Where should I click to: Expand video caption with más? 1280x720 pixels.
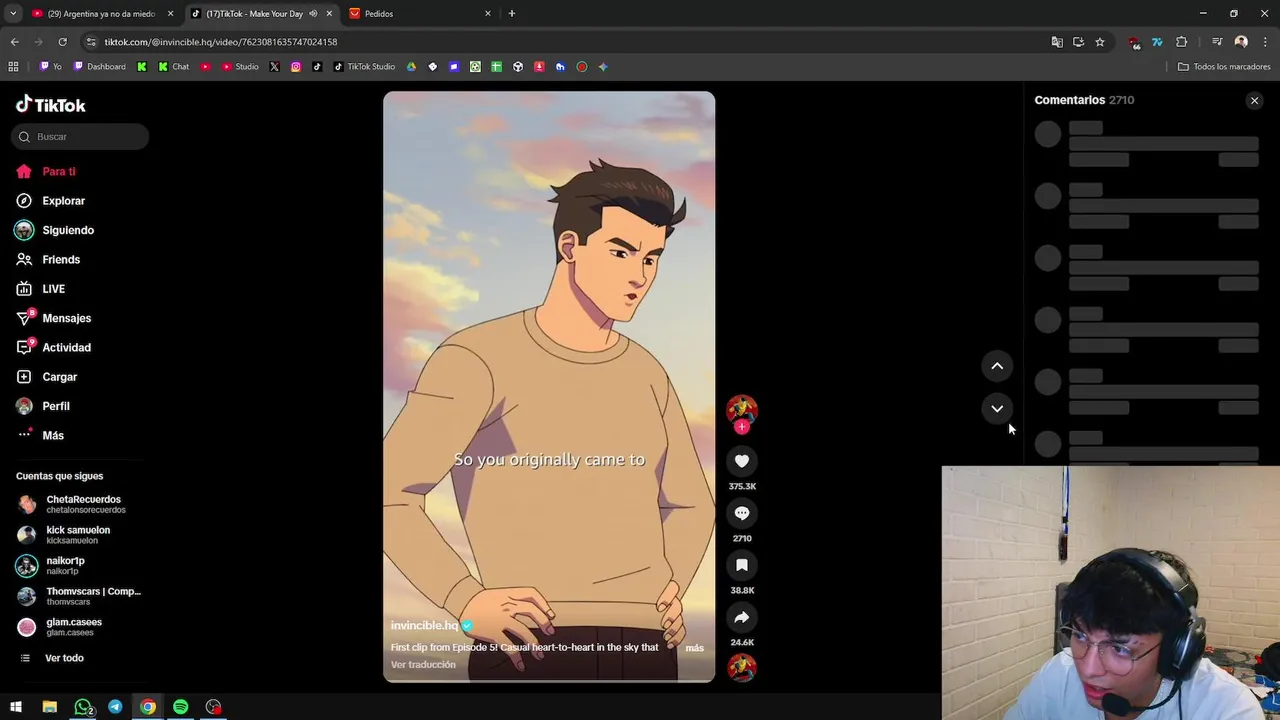(695, 648)
